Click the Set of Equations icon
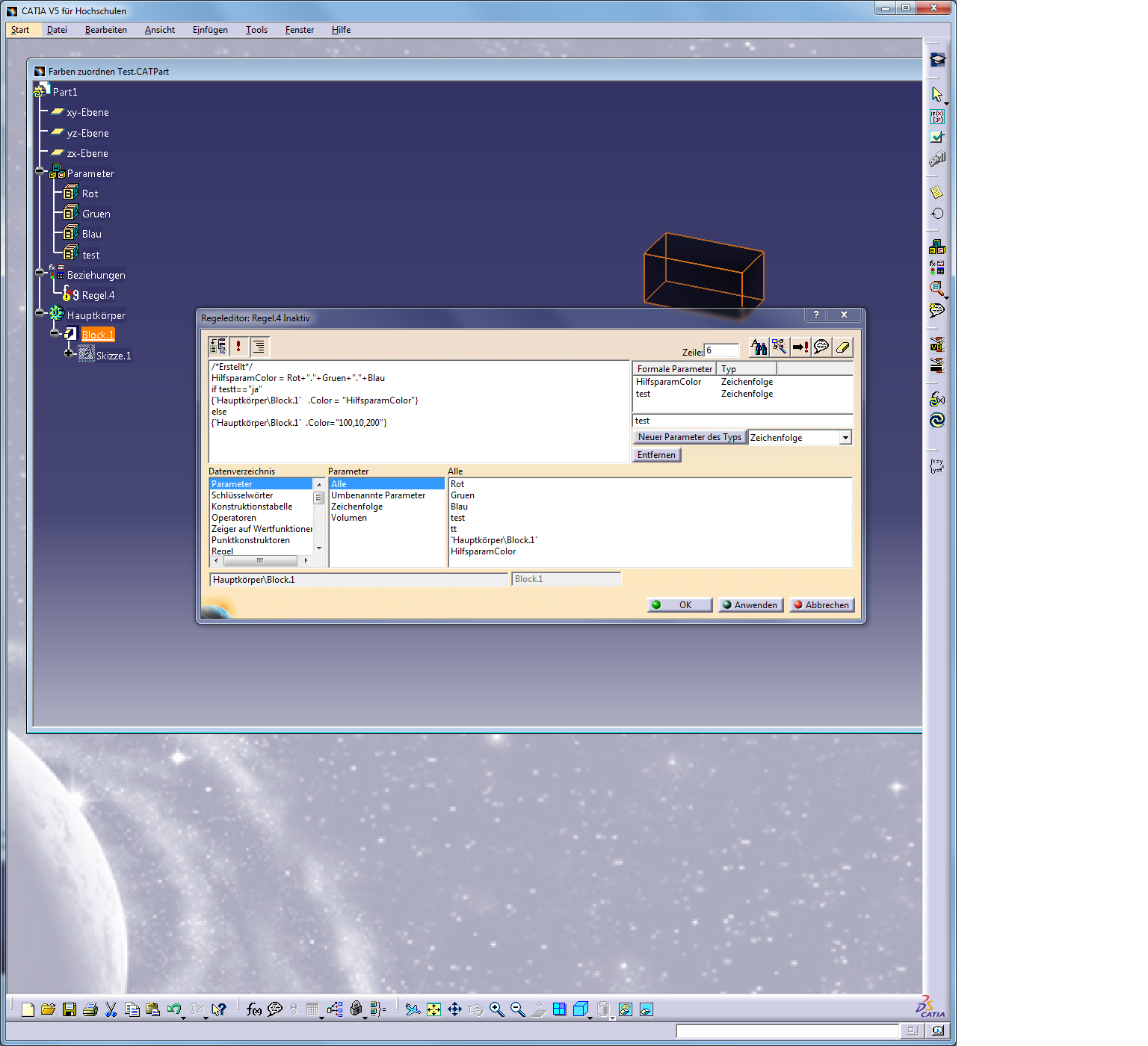1148x1046 pixels. pyautogui.click(x=937, y=466)
